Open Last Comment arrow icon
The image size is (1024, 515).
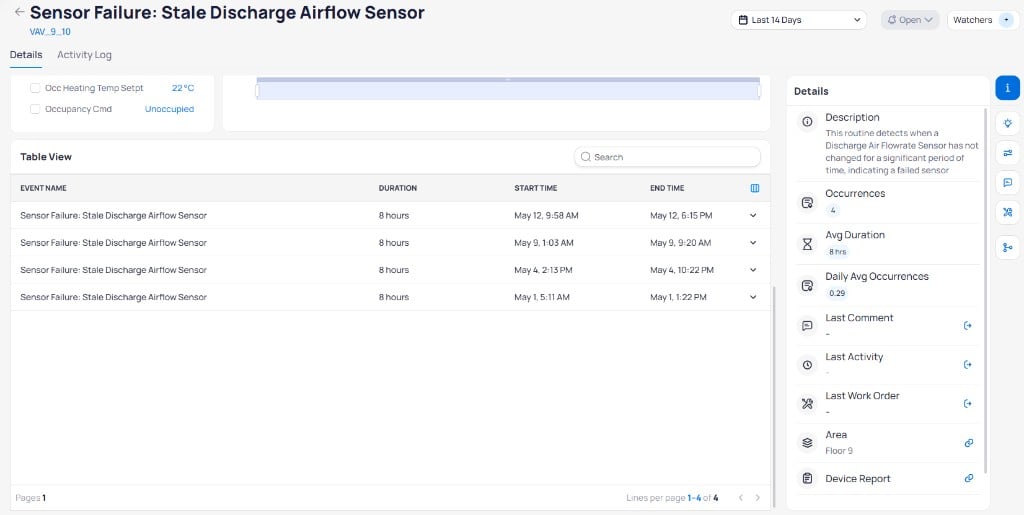[x=968, y=325]
